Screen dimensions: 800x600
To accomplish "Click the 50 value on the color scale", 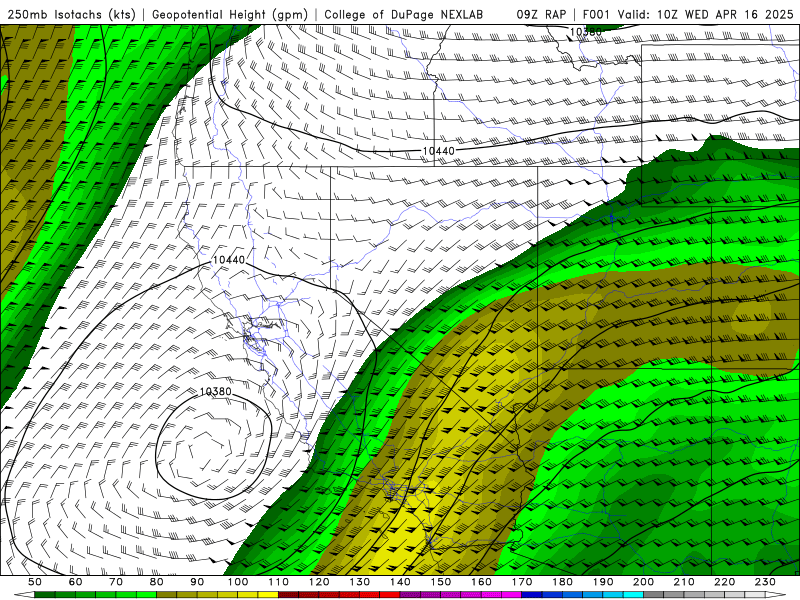I will (35, 582).
